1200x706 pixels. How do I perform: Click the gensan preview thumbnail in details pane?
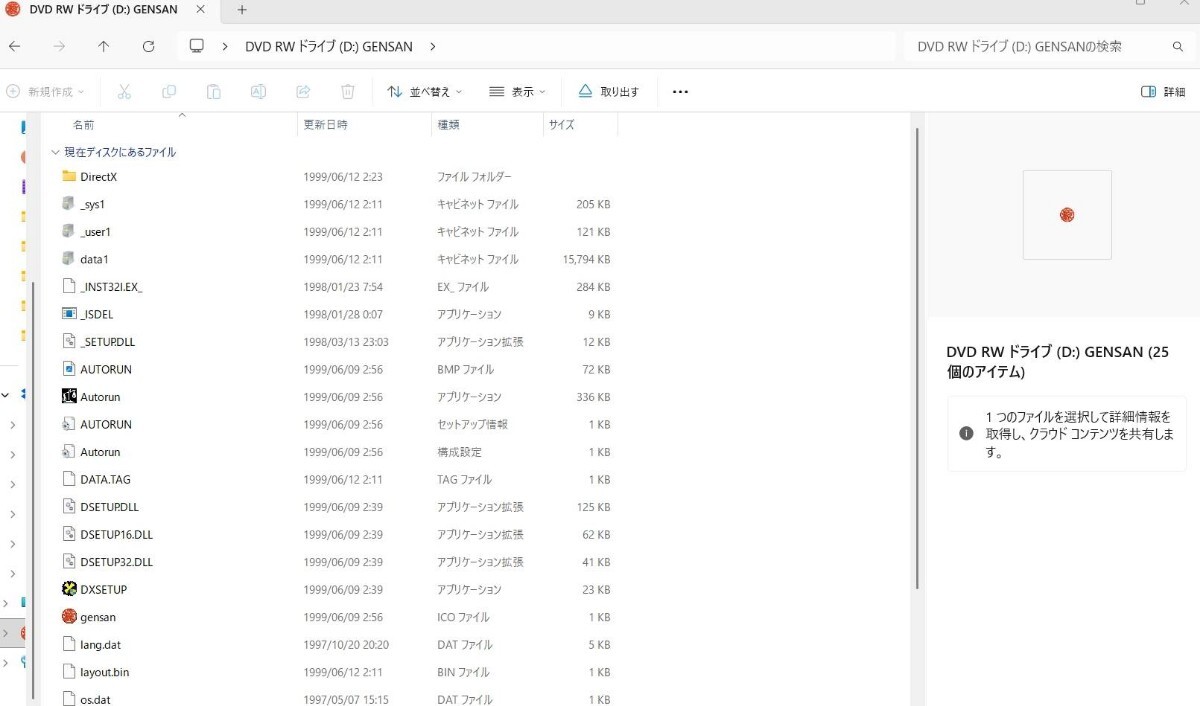(x=1067, y=215)
